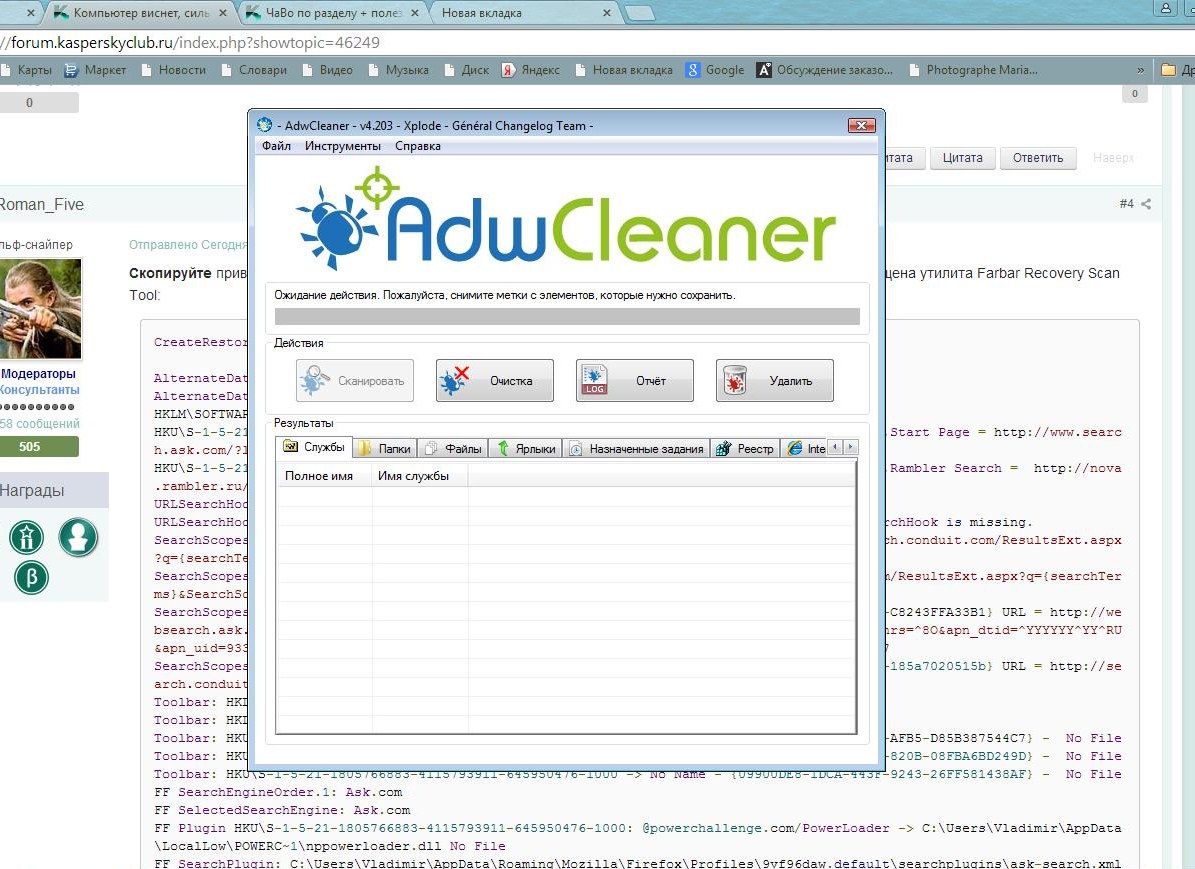Open the Internet Explorer results tab

pyautogui.click(x=805, y=448)
